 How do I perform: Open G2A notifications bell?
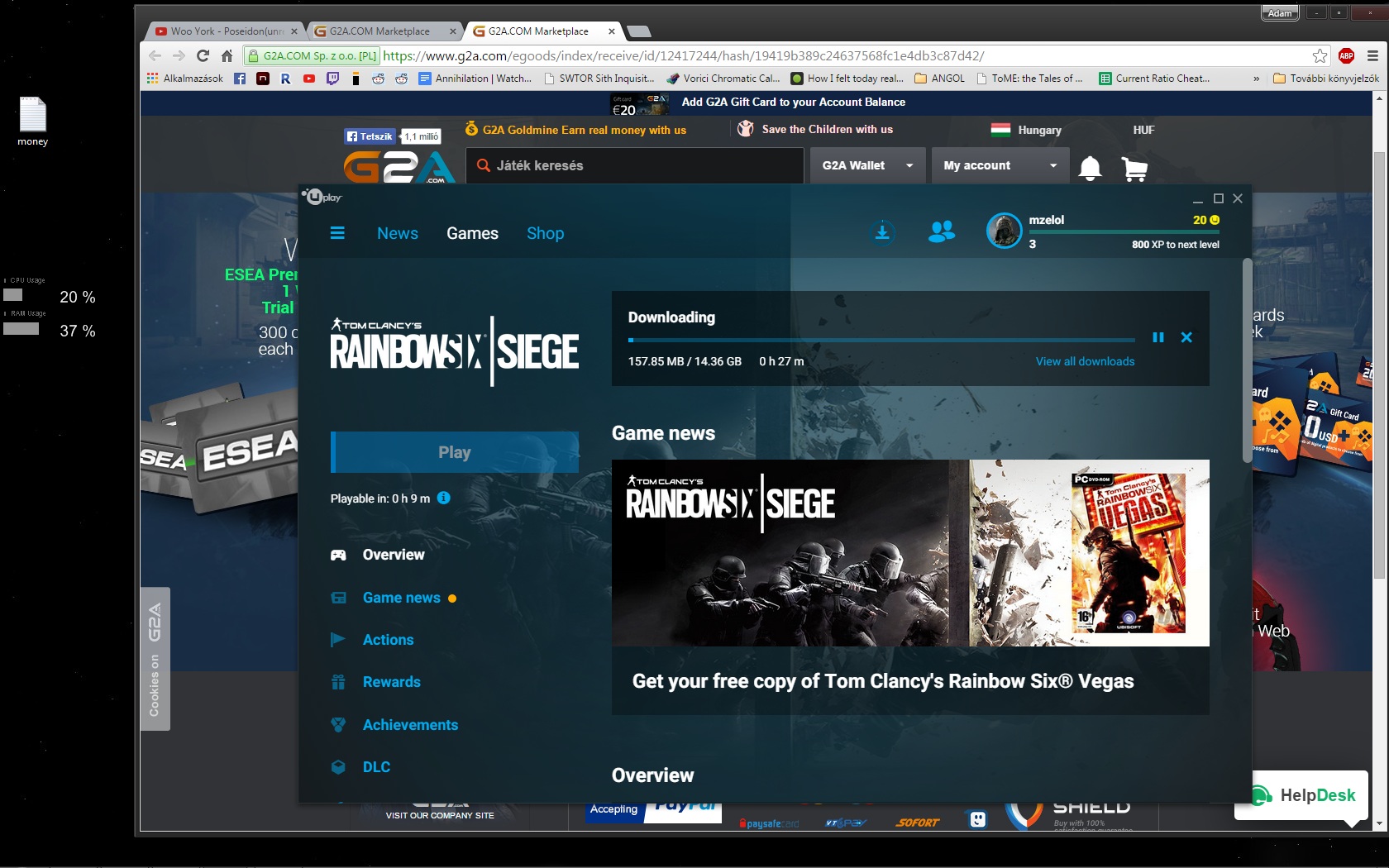tap(1090, 168)
